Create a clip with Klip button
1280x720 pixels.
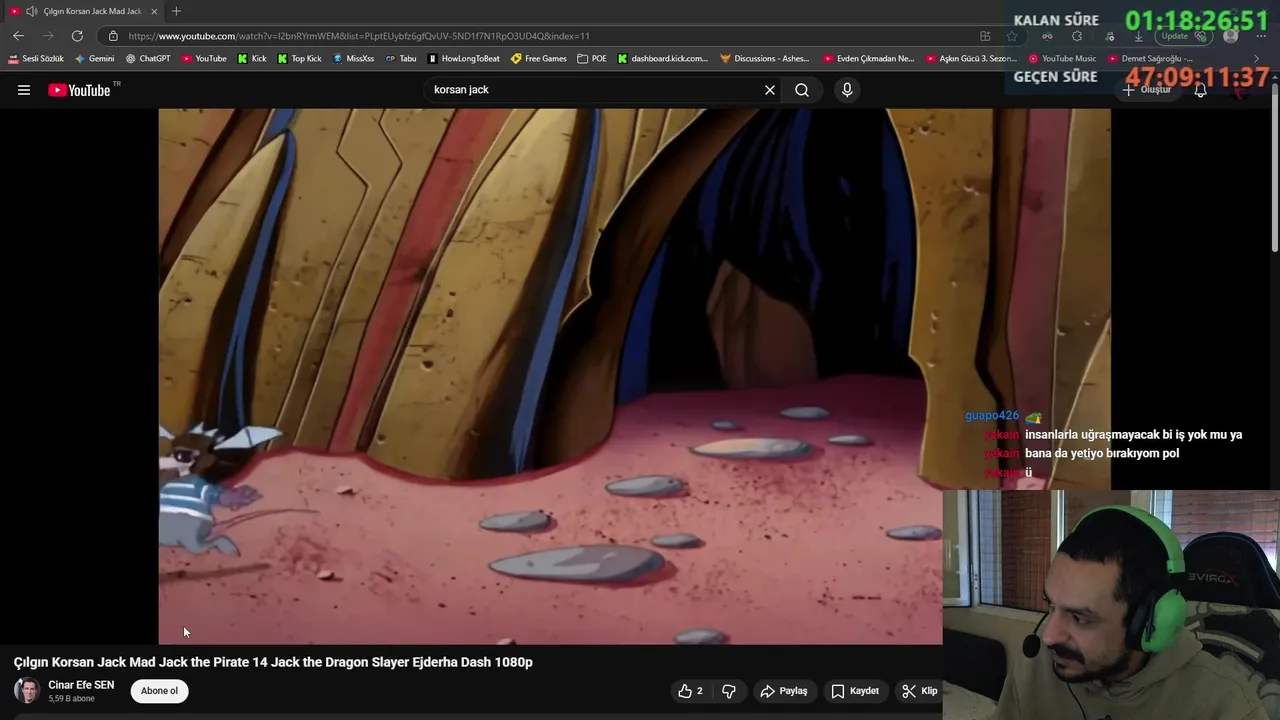920,691
